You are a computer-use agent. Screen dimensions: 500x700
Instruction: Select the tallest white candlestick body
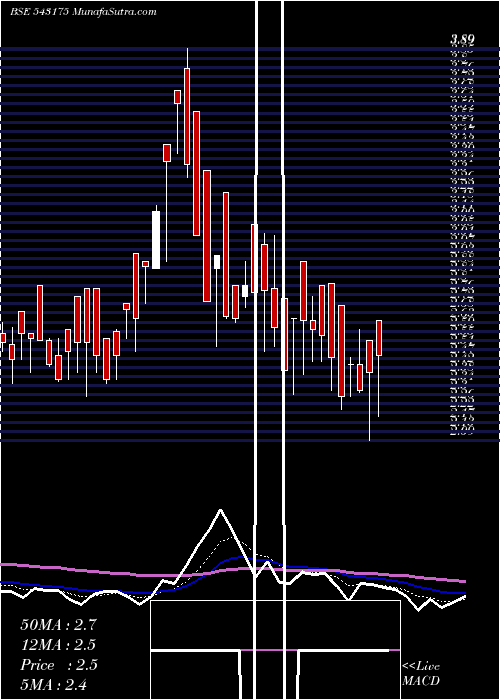point(156,240)
